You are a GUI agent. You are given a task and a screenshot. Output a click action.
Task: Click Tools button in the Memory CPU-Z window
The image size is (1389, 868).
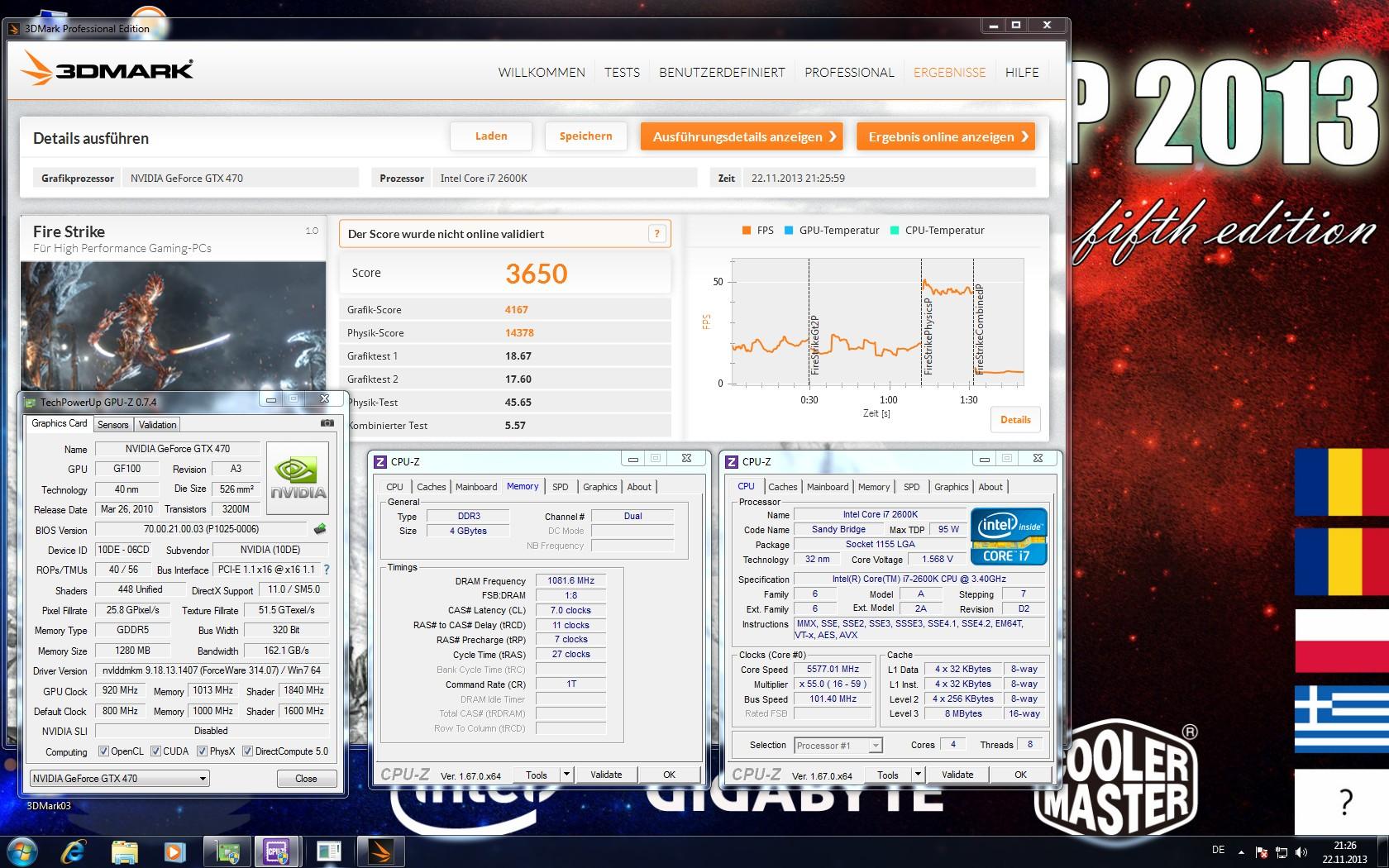click(537, 775)
